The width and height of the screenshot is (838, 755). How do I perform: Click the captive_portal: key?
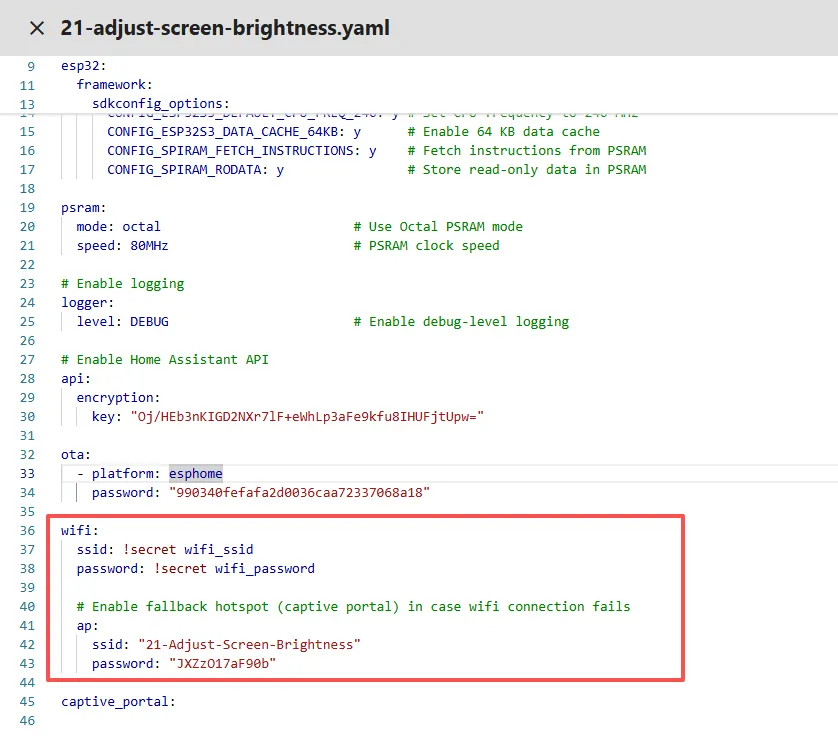coord(117,701)
